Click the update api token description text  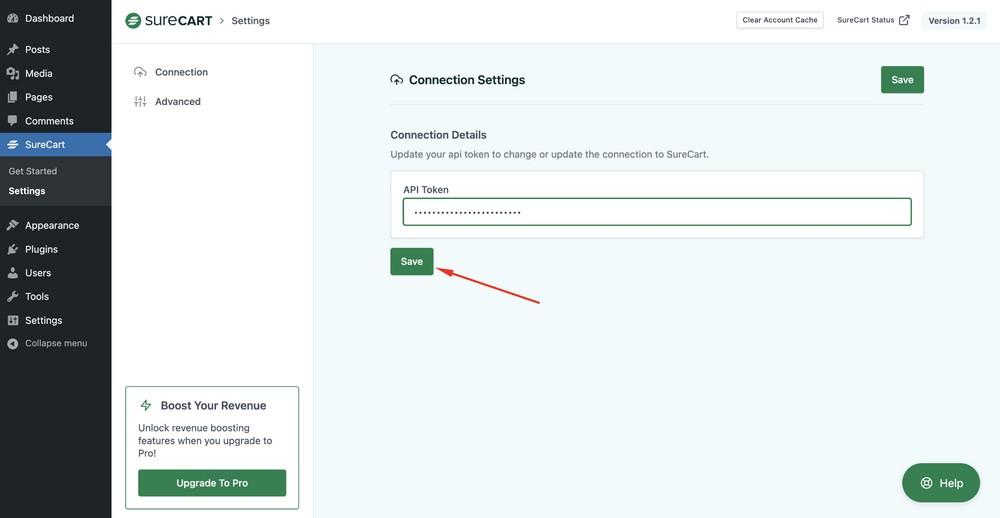pos(550,154)
